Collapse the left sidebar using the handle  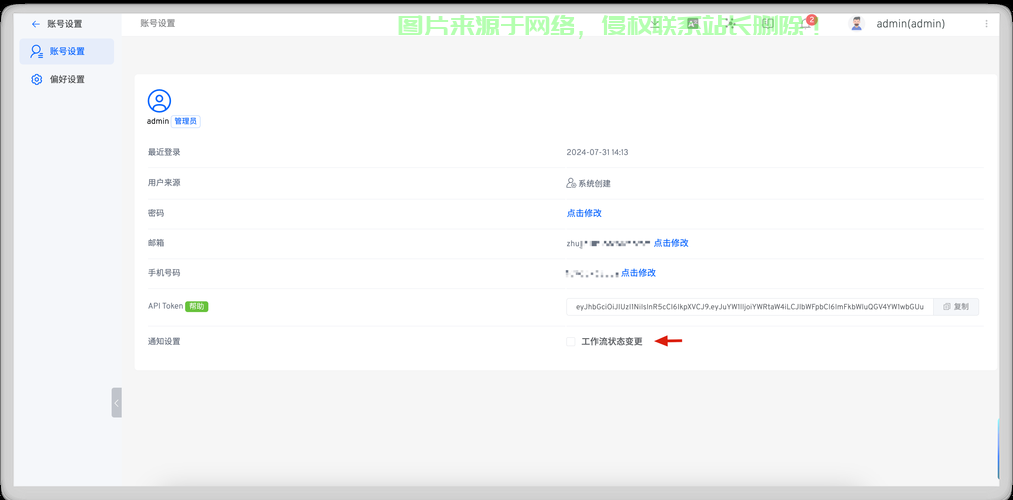(x=116, y=402)
